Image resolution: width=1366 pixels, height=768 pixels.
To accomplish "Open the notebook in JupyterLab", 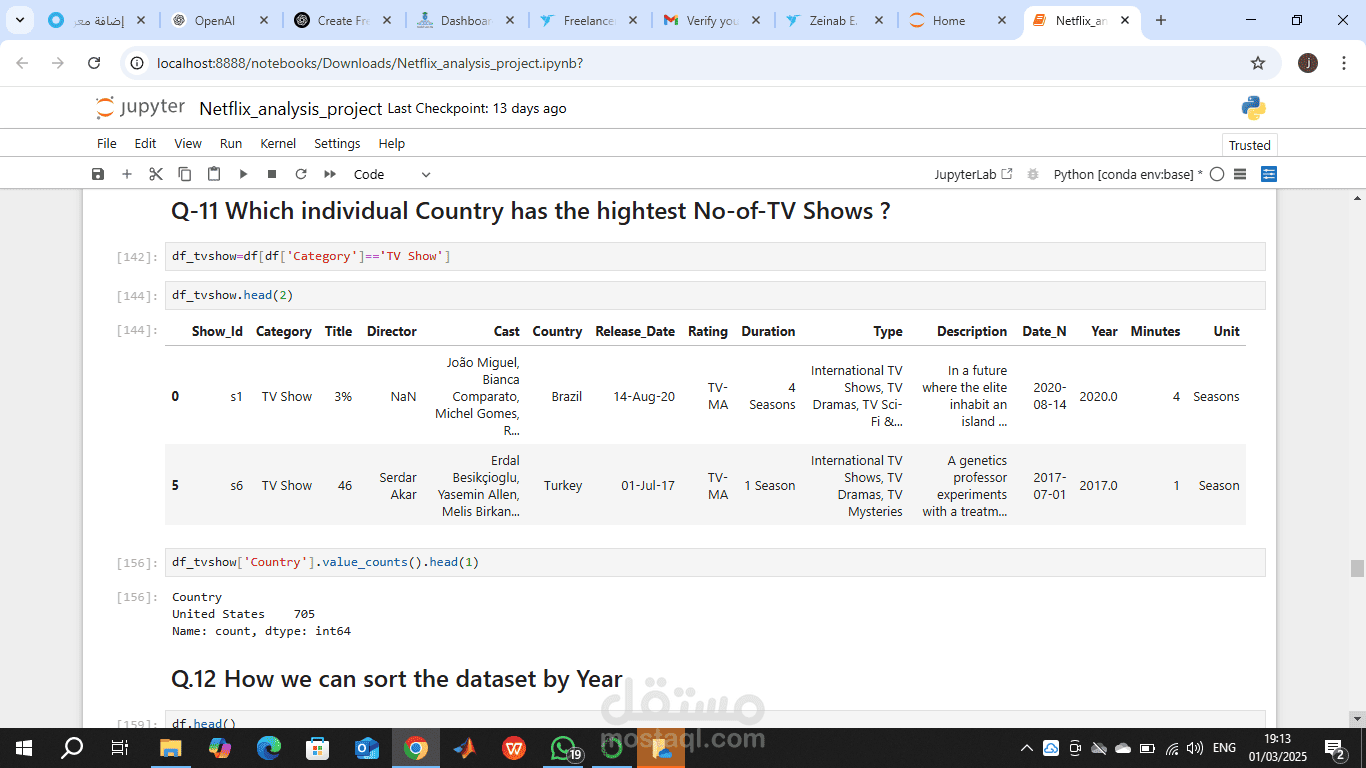I will coord(973,174).
